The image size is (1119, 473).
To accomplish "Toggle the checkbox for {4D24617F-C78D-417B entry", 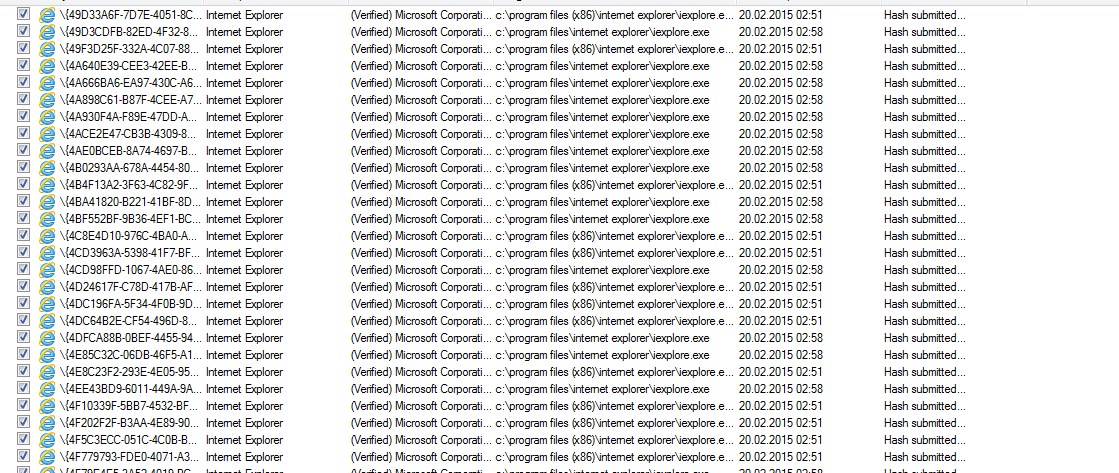I will (24, 285).
